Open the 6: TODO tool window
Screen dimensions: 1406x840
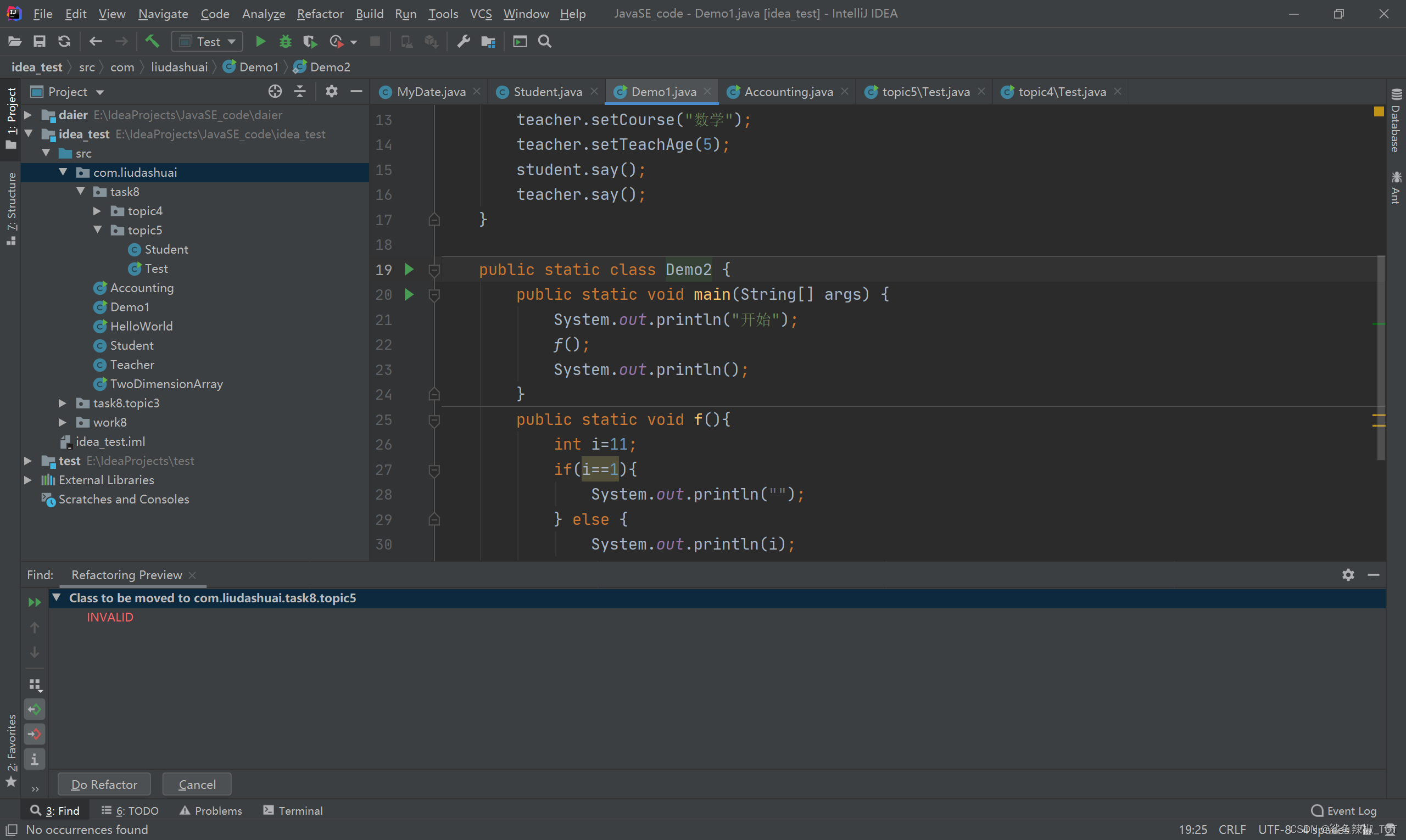click(x=130, y=810)
